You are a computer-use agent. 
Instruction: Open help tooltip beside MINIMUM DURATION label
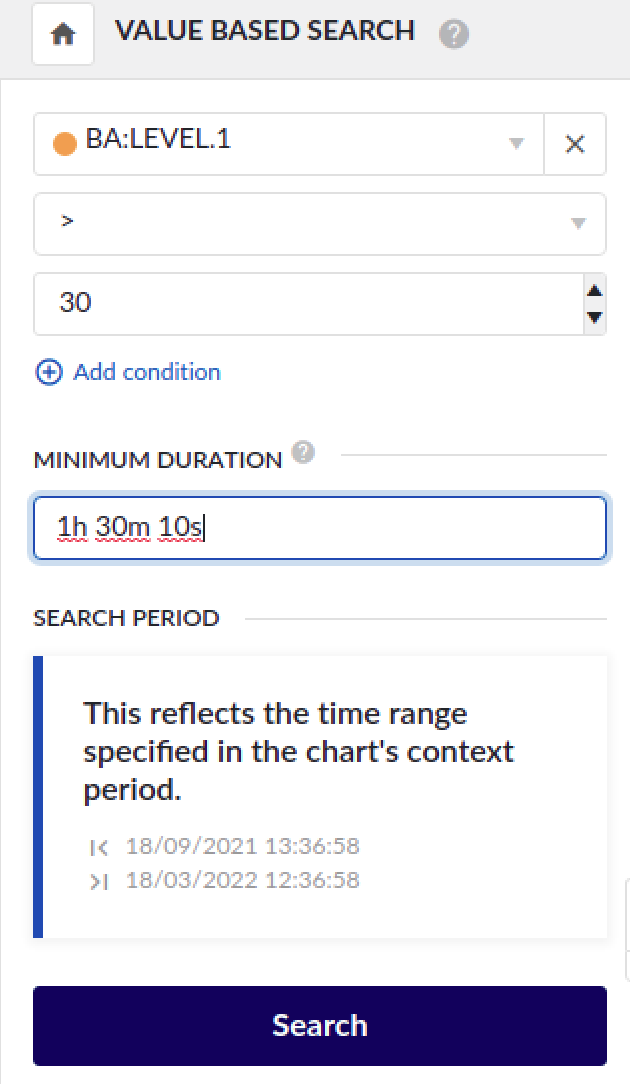pos(302,453)
